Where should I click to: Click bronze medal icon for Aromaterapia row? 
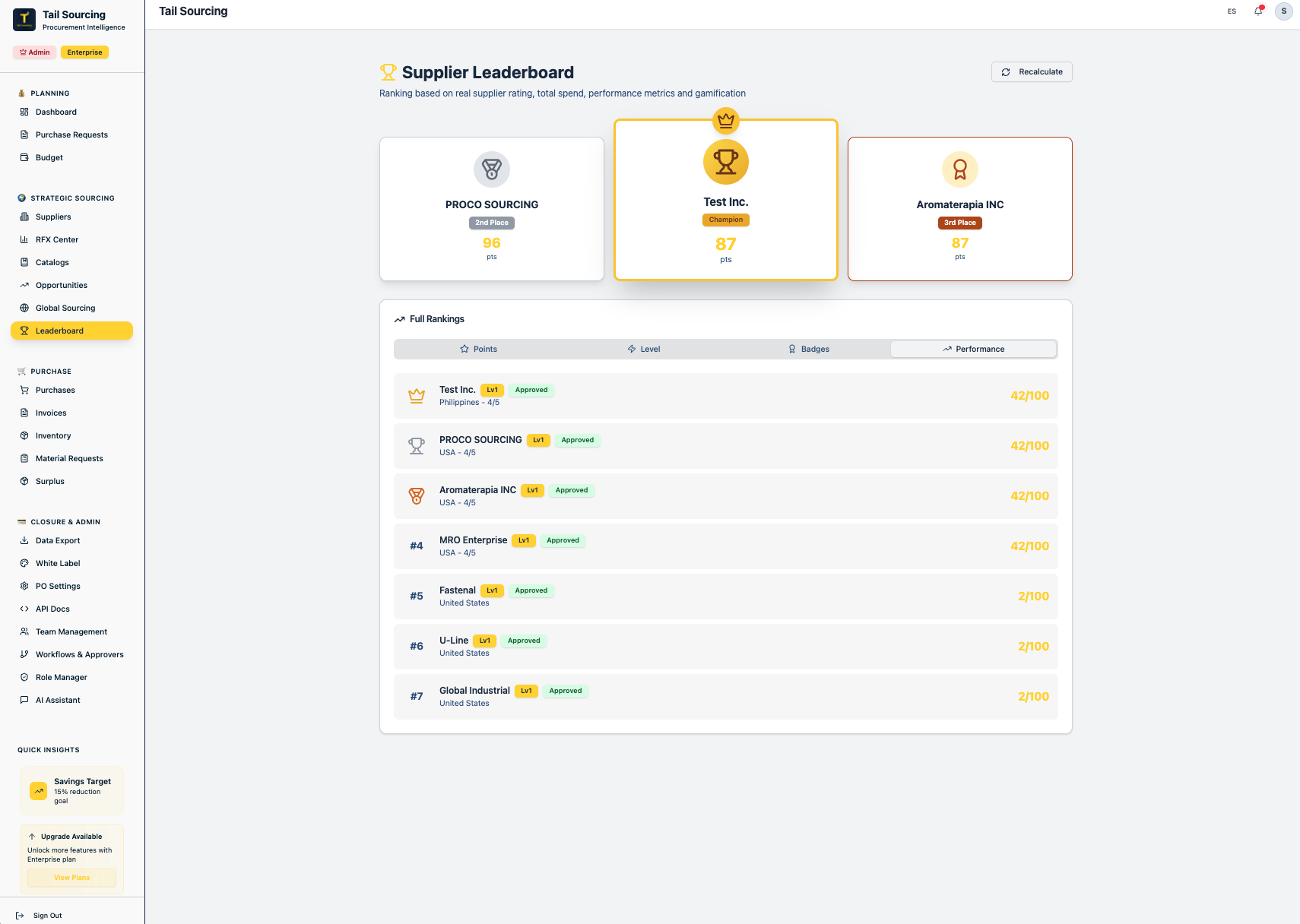coord(417,496)
